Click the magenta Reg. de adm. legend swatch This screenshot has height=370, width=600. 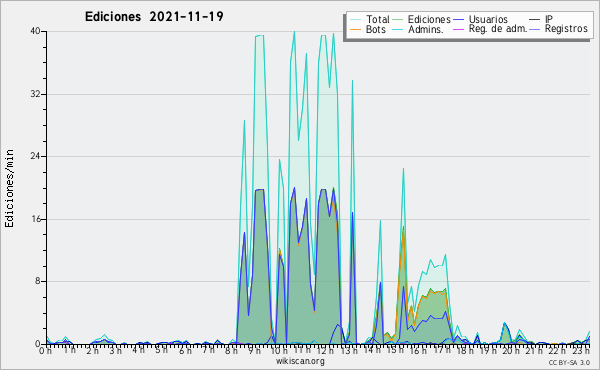tap(458, 29)
